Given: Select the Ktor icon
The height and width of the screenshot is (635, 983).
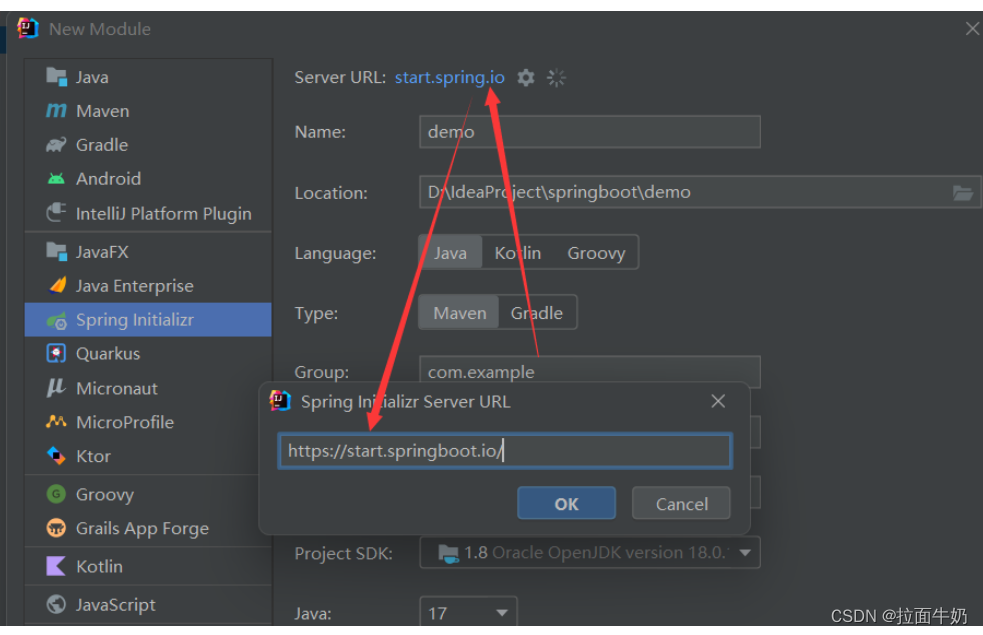Looking at the screenshot, I should tap(56, 456).
